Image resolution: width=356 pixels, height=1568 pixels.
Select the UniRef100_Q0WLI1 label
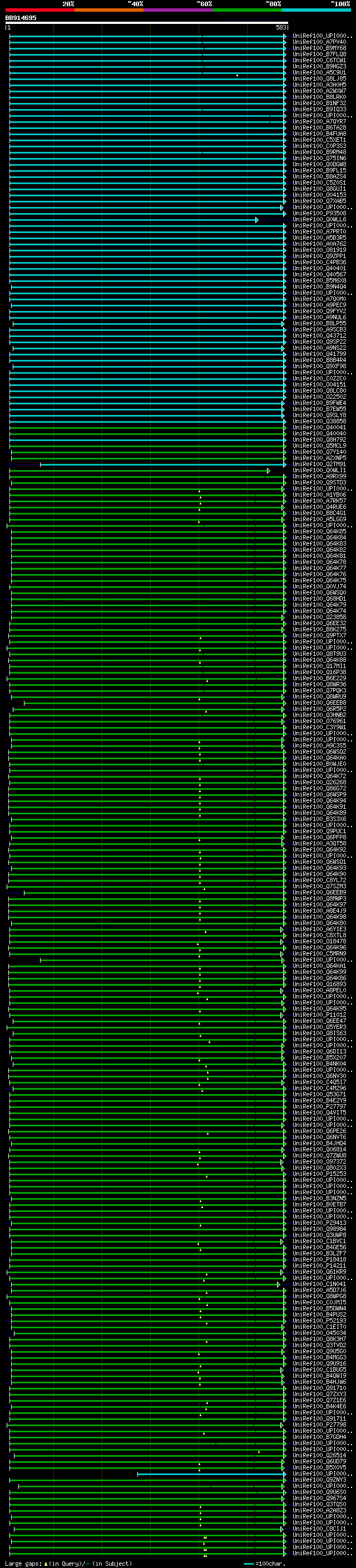pyautogui.click(x=319, y=470)
